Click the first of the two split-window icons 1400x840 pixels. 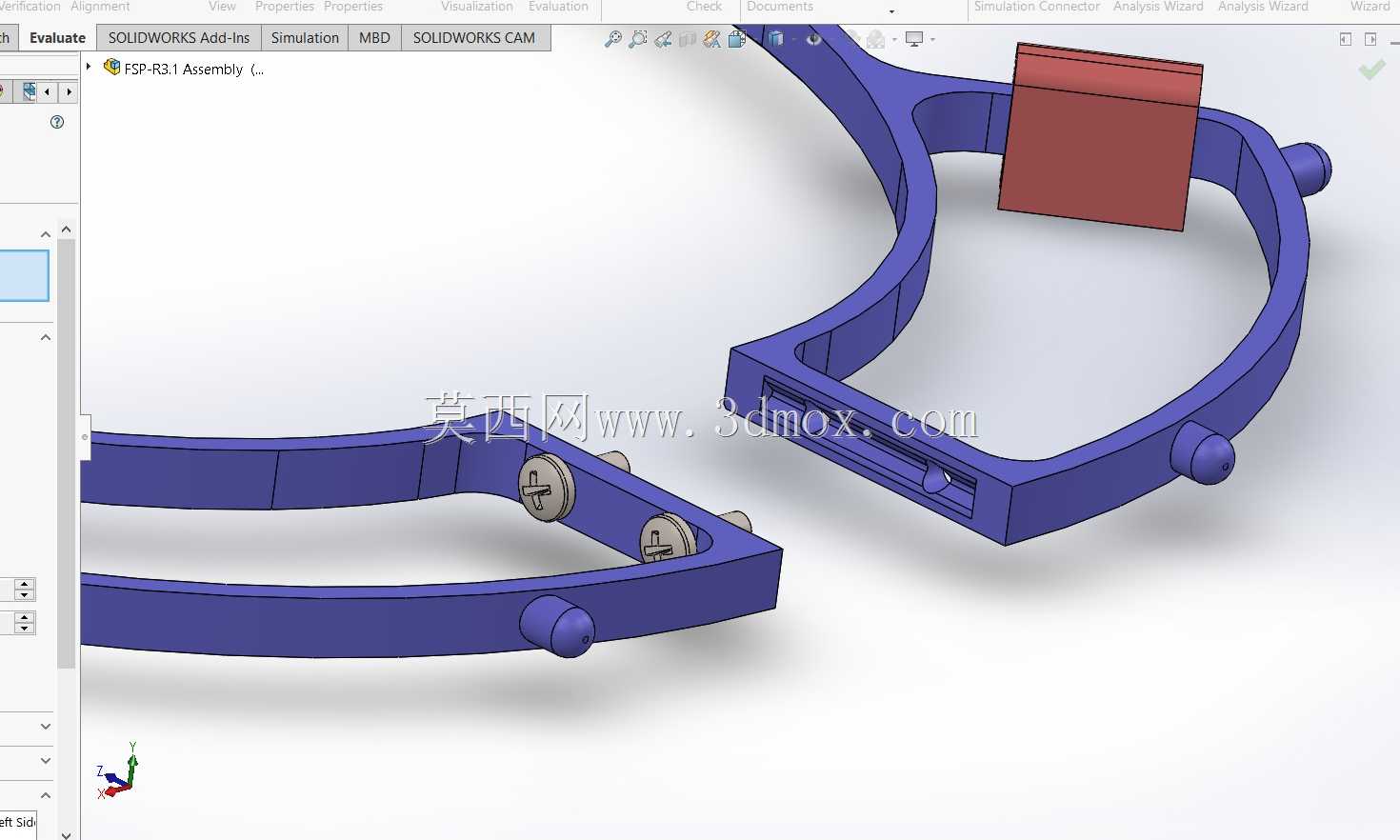coord(1346,39)
